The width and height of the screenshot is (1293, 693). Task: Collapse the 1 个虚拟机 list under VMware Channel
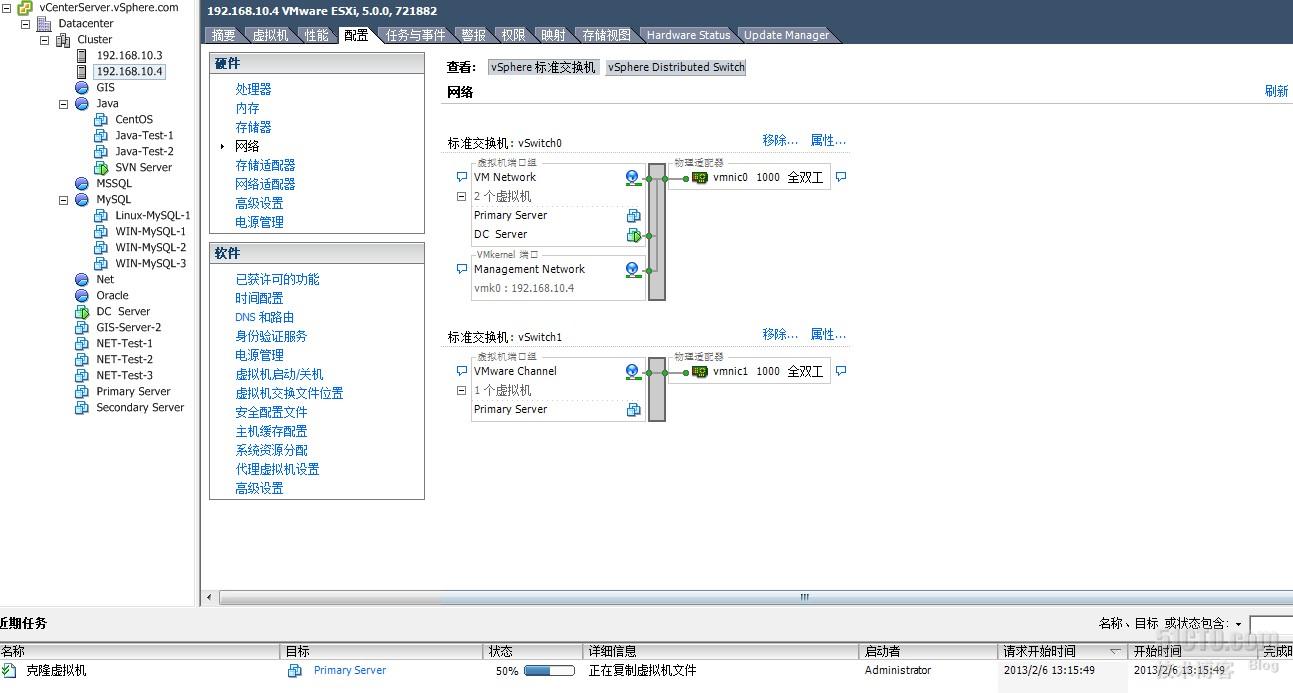point(462,391)
